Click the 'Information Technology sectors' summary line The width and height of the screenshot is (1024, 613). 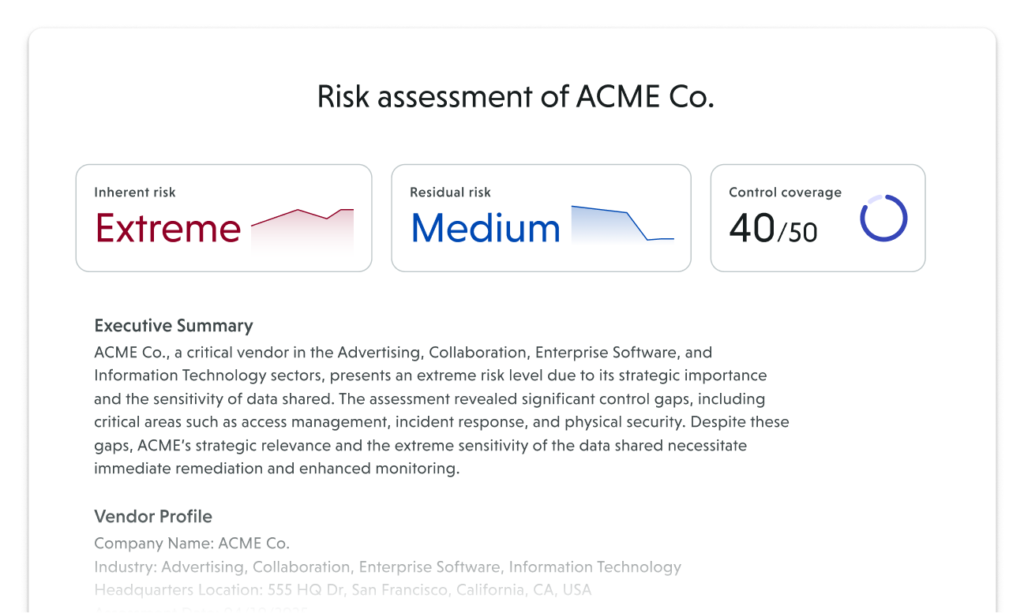coord(430,376)
